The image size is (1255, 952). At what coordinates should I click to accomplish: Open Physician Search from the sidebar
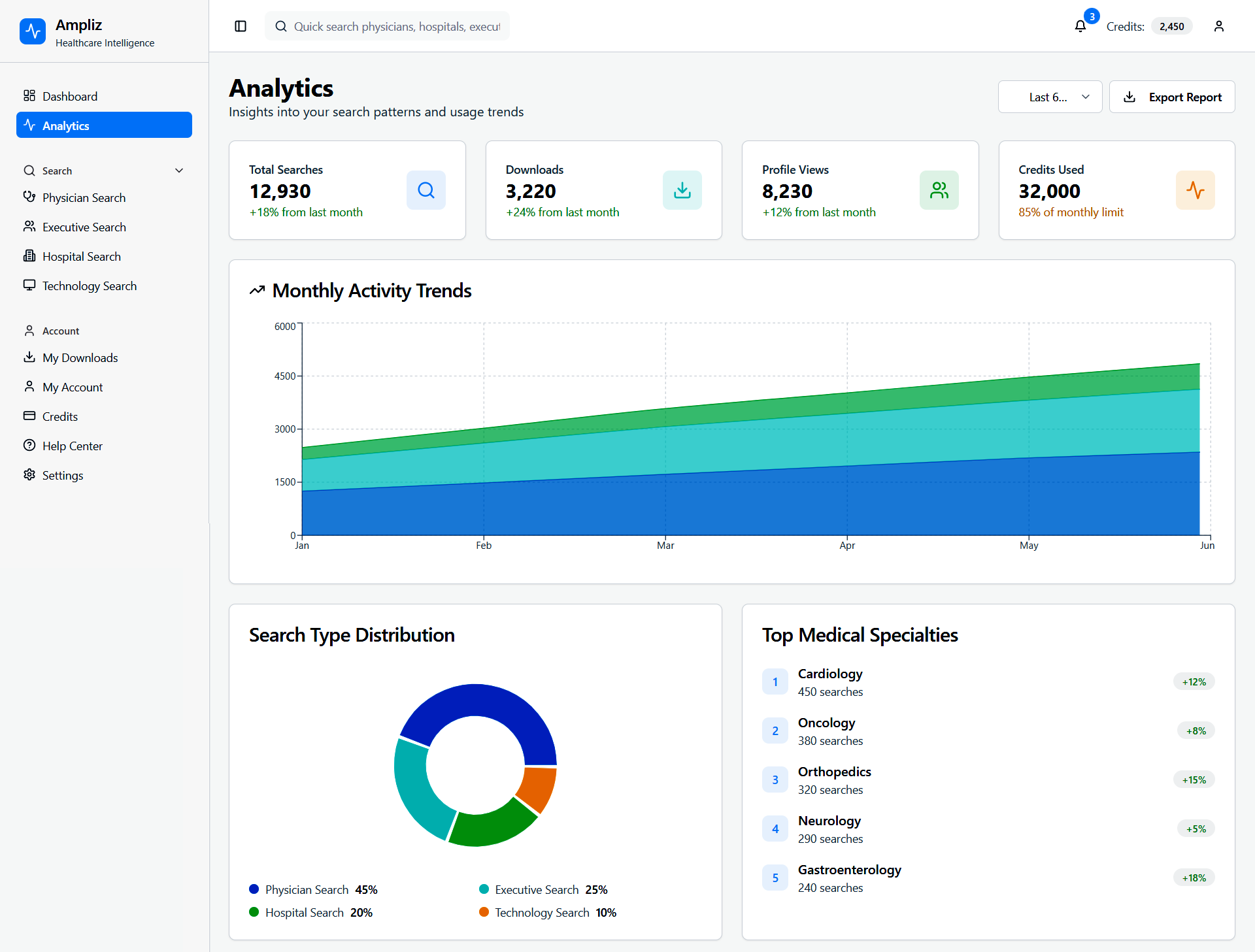click(84, 197)
